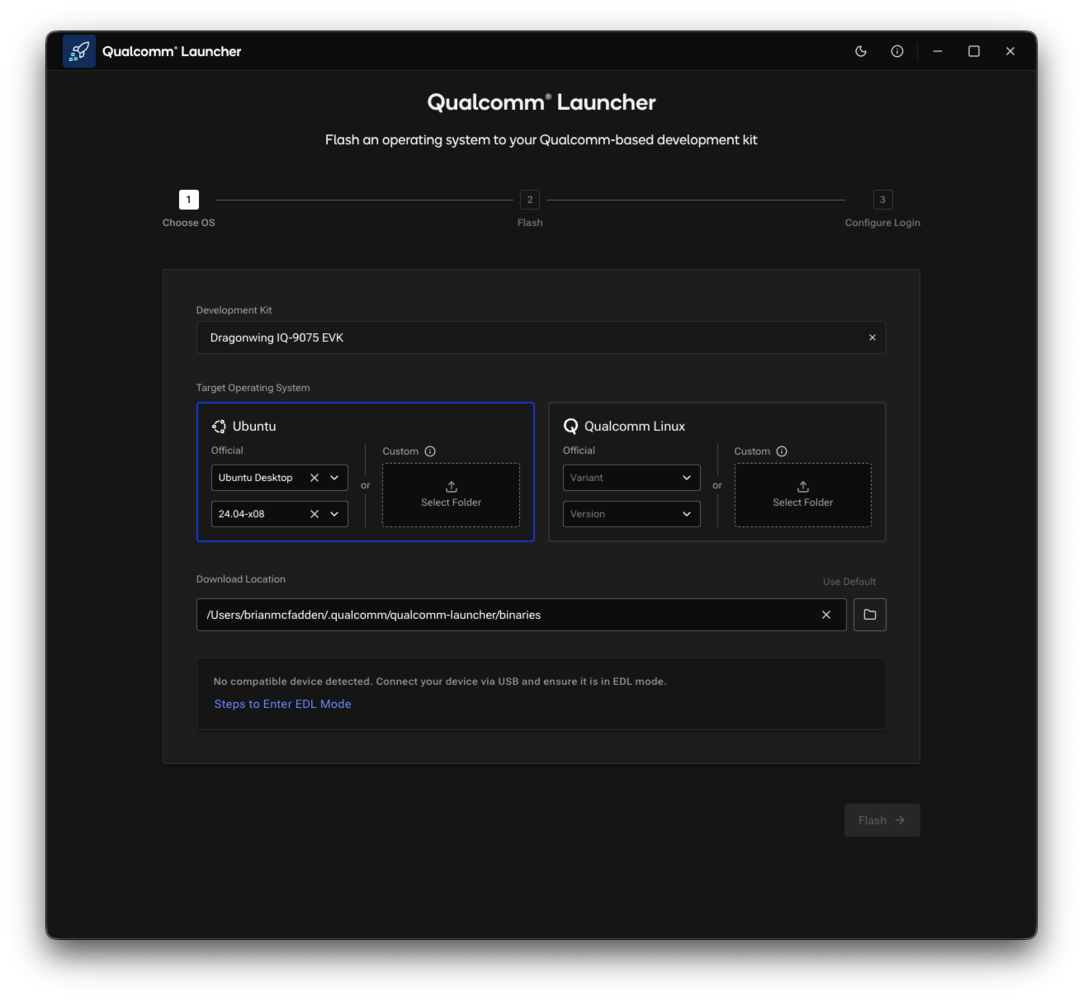1083x1000 pixels.
Task: Click the Qualcomm Launcher rocket logo
Action: [79, 51]
